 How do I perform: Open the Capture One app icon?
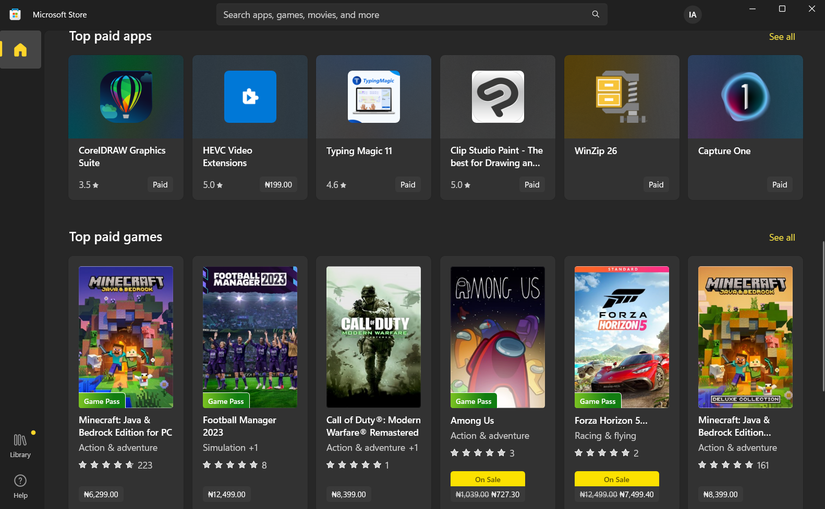[x=746, y=97]
